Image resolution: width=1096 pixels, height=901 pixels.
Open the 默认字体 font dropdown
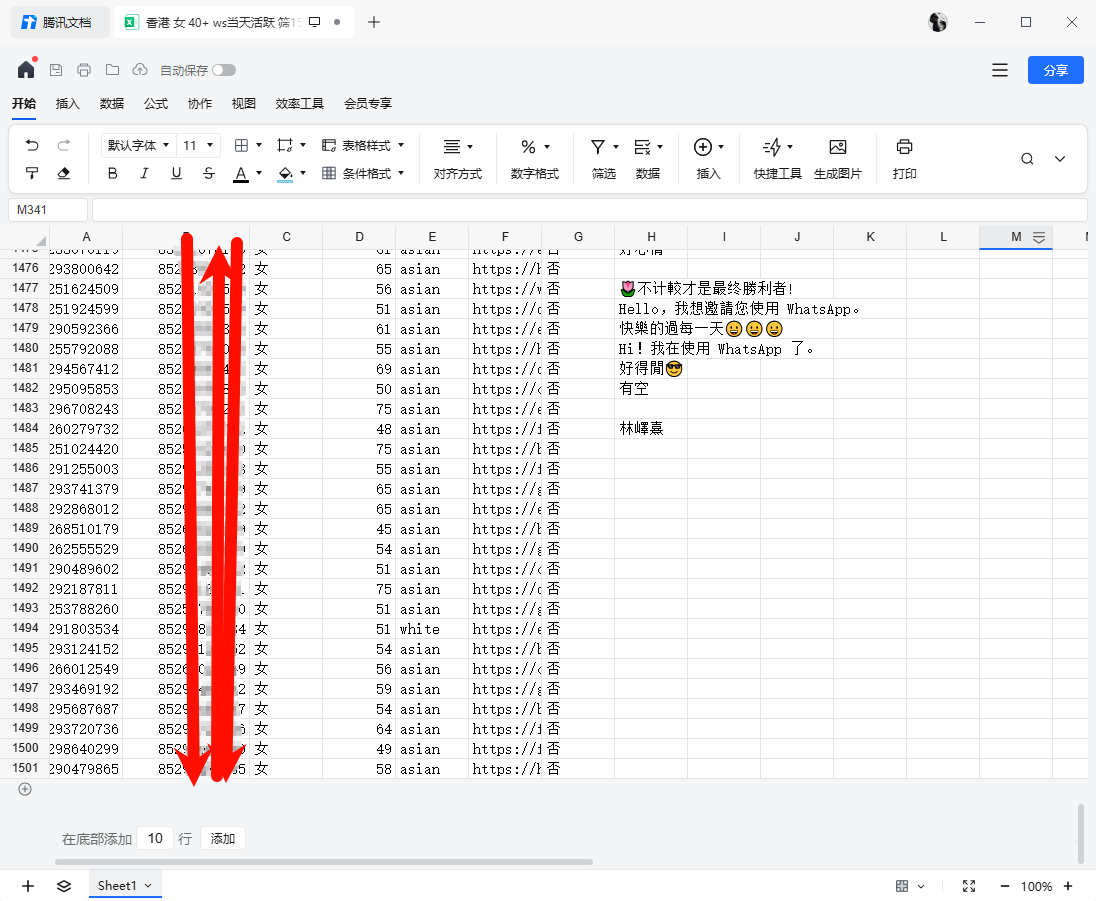(138, 144)
